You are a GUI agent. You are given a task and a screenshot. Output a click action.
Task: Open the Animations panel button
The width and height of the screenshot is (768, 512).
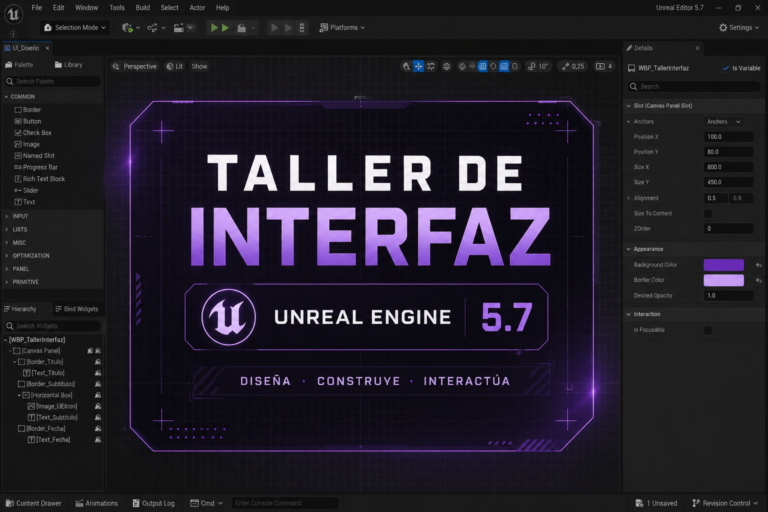tap(96, 503)
